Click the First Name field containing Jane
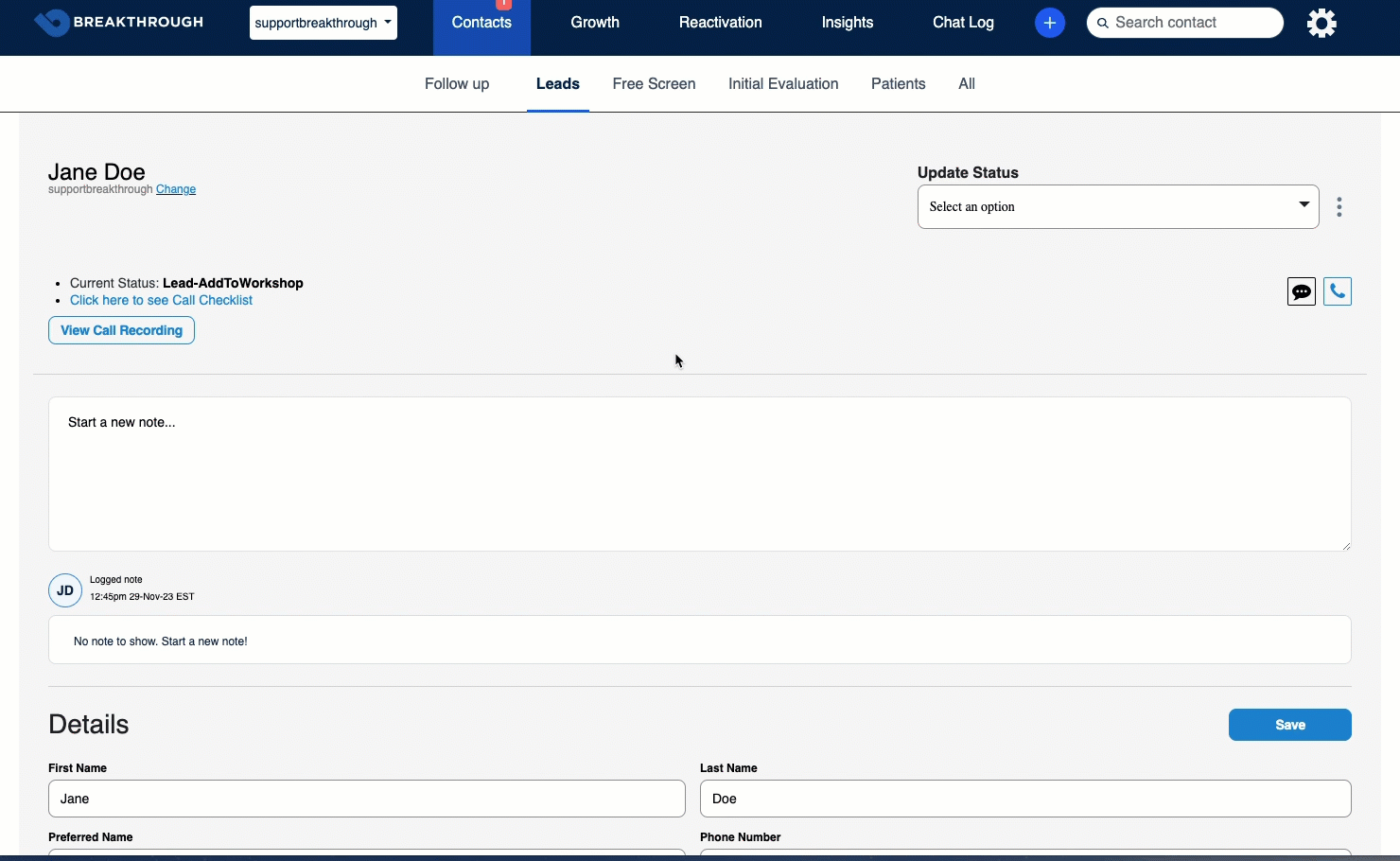Image resolution: width=1400 pixels, height=861 pixels. (x=367, y=799)
